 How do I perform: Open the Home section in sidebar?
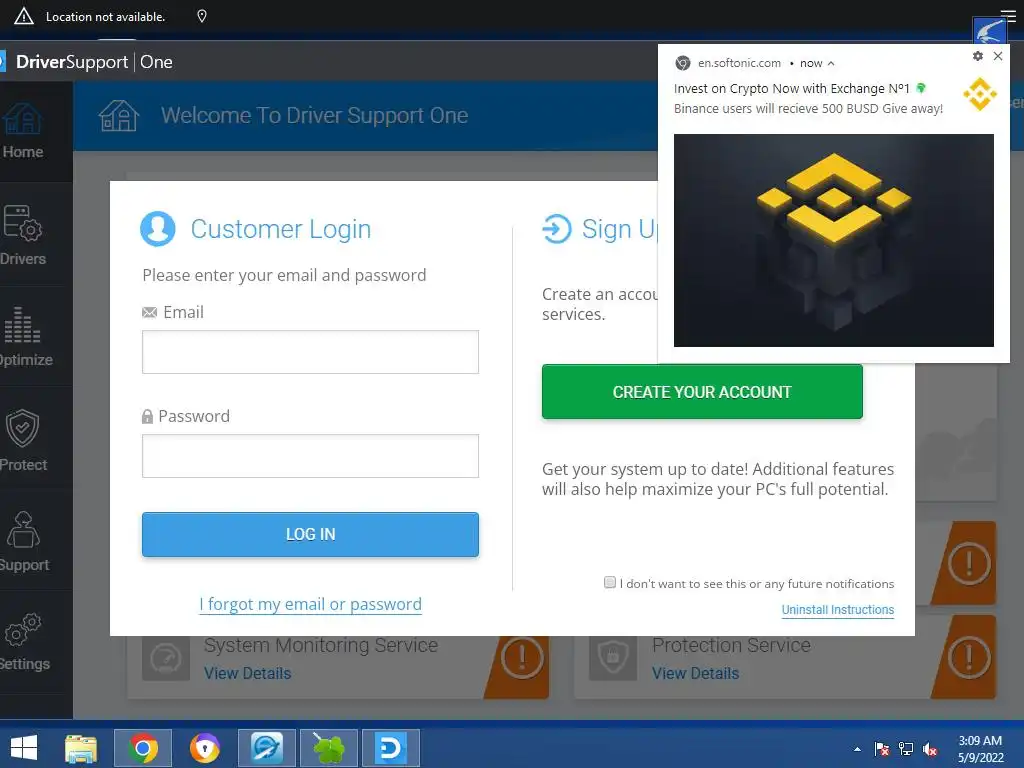(x=23, y=132)
